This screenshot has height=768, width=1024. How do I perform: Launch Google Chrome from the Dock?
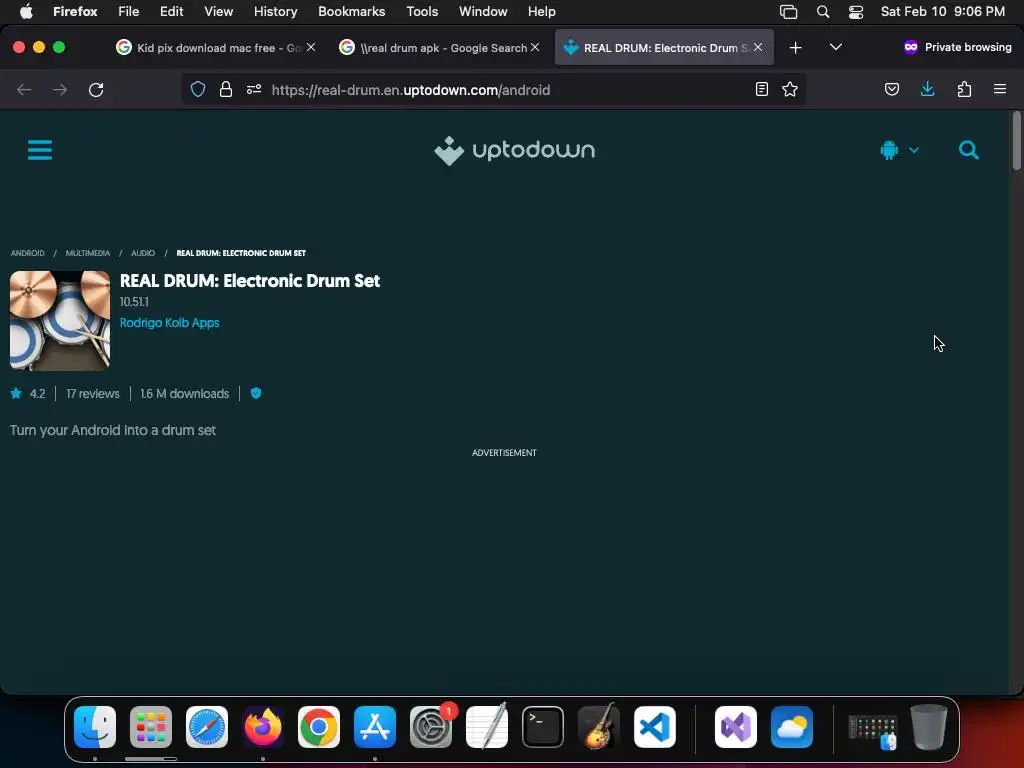pyautogui.click(x=319, y=726)
